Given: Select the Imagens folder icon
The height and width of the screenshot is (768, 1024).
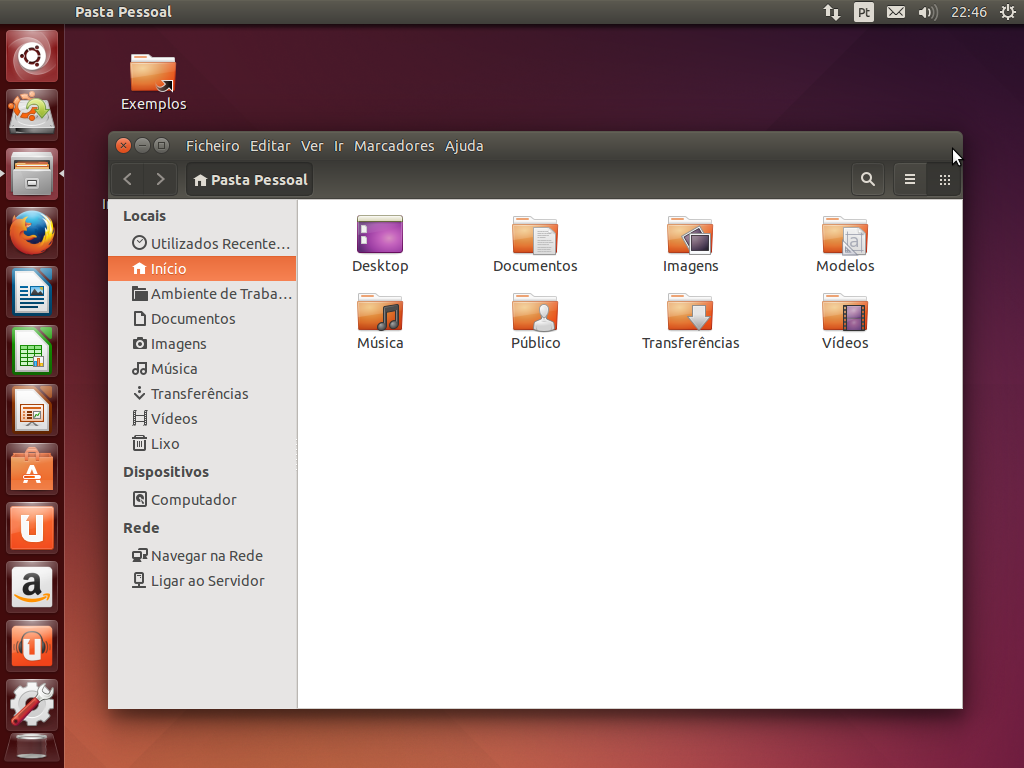Looking at the screenshot, I should coord(690,236).
